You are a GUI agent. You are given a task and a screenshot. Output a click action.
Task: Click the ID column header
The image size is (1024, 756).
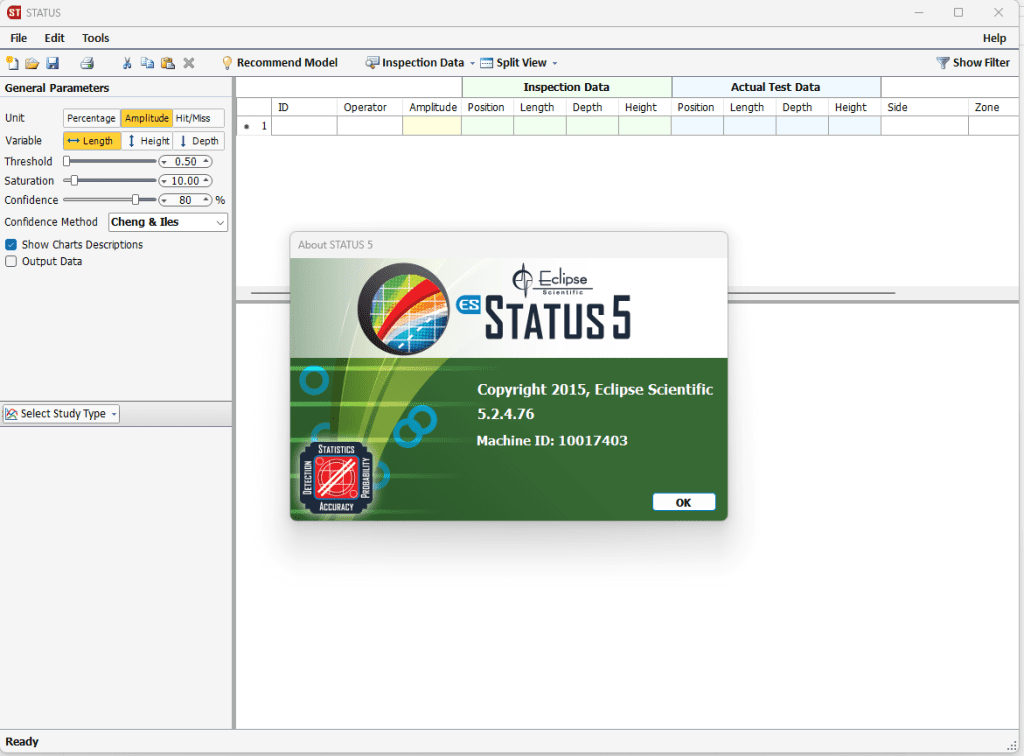click(304, 107)
